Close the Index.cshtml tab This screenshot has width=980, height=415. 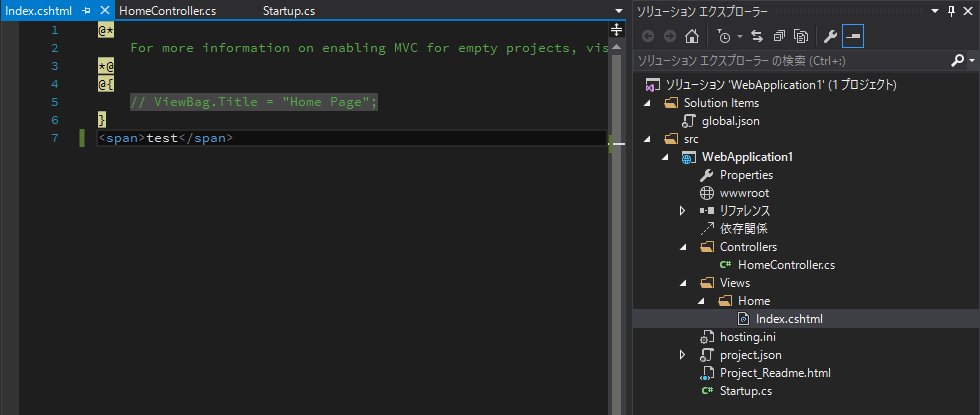point(105,11)
